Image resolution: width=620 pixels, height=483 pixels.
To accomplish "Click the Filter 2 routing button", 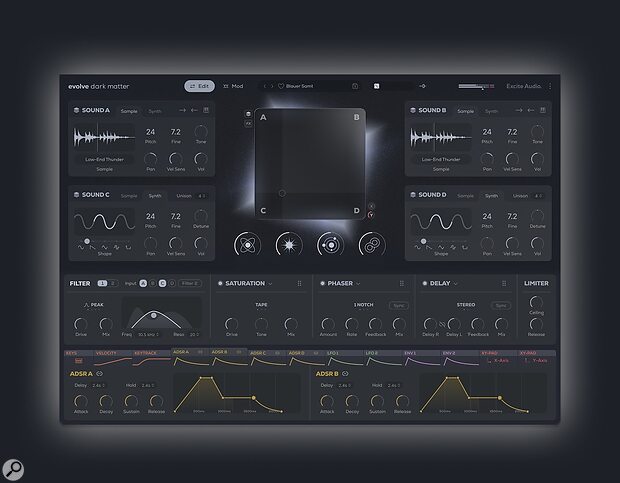I will tap(189, 283).
